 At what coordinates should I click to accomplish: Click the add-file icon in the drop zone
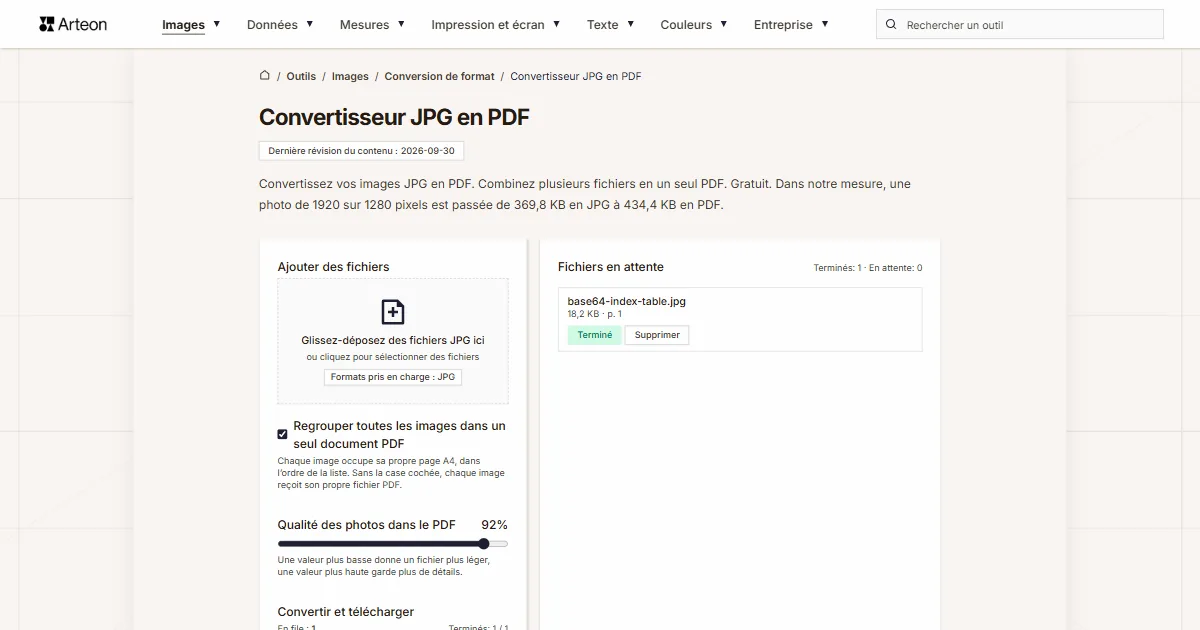pyautogui.click(x=393, y=312)
